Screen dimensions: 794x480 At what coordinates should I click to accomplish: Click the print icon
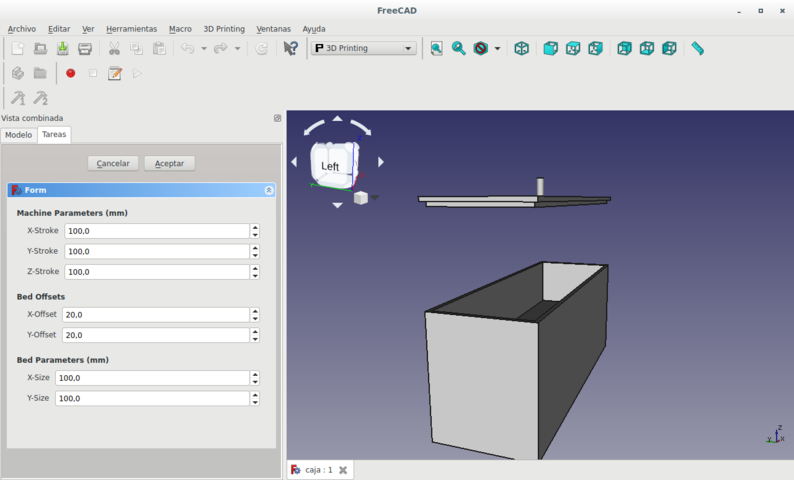[x=85, y=48]
